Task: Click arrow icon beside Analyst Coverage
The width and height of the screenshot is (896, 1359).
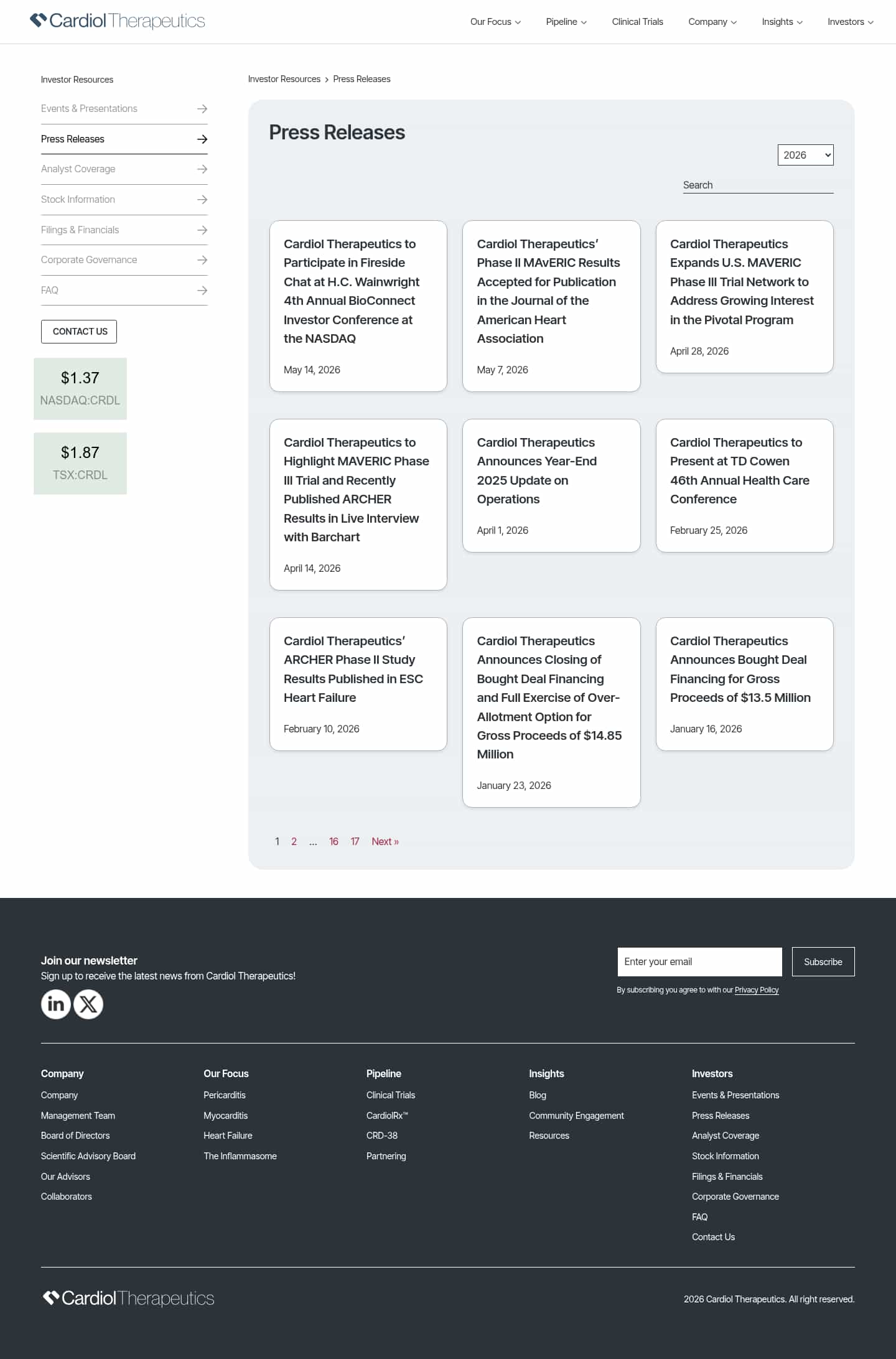Action: pyautogui.click(x=202, y=169)
